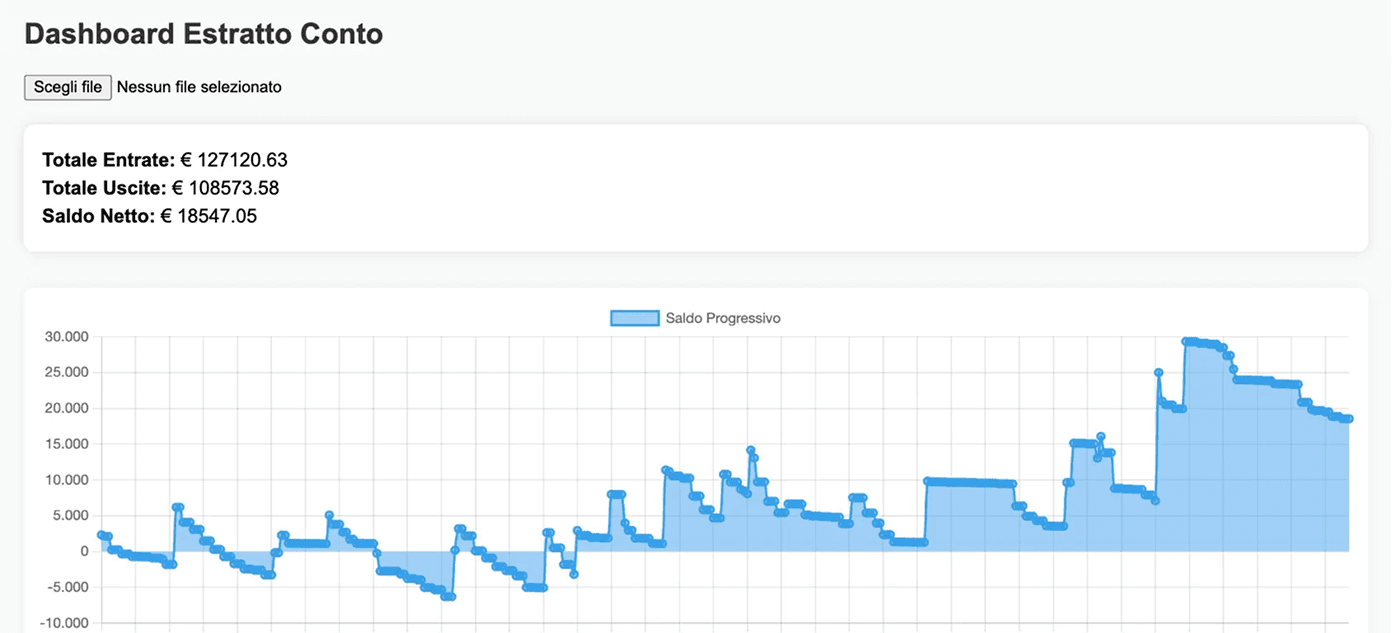
Task: Click the 25.000 y-axis label
Action: 66,373
